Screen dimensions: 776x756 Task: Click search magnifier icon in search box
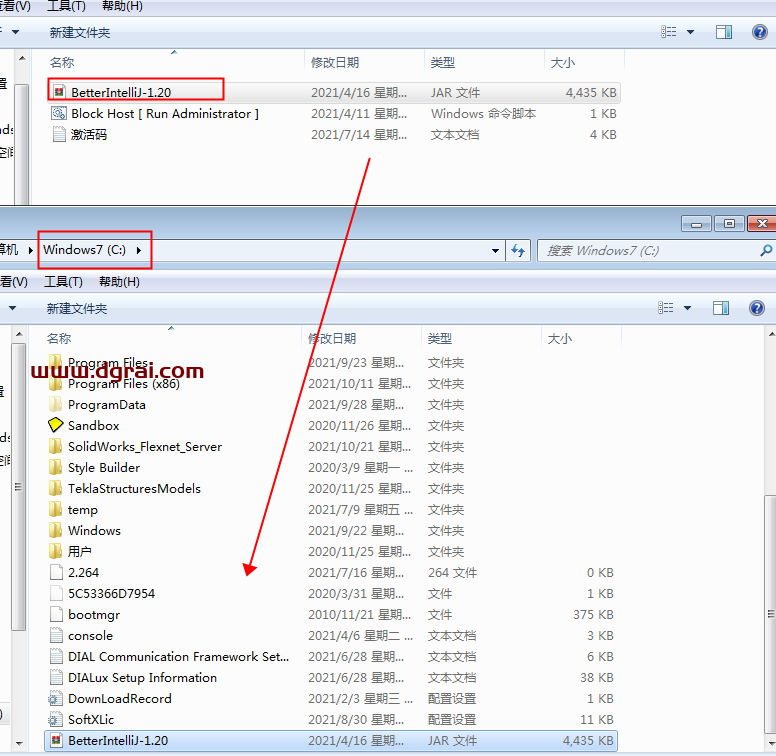coord(766,250)
